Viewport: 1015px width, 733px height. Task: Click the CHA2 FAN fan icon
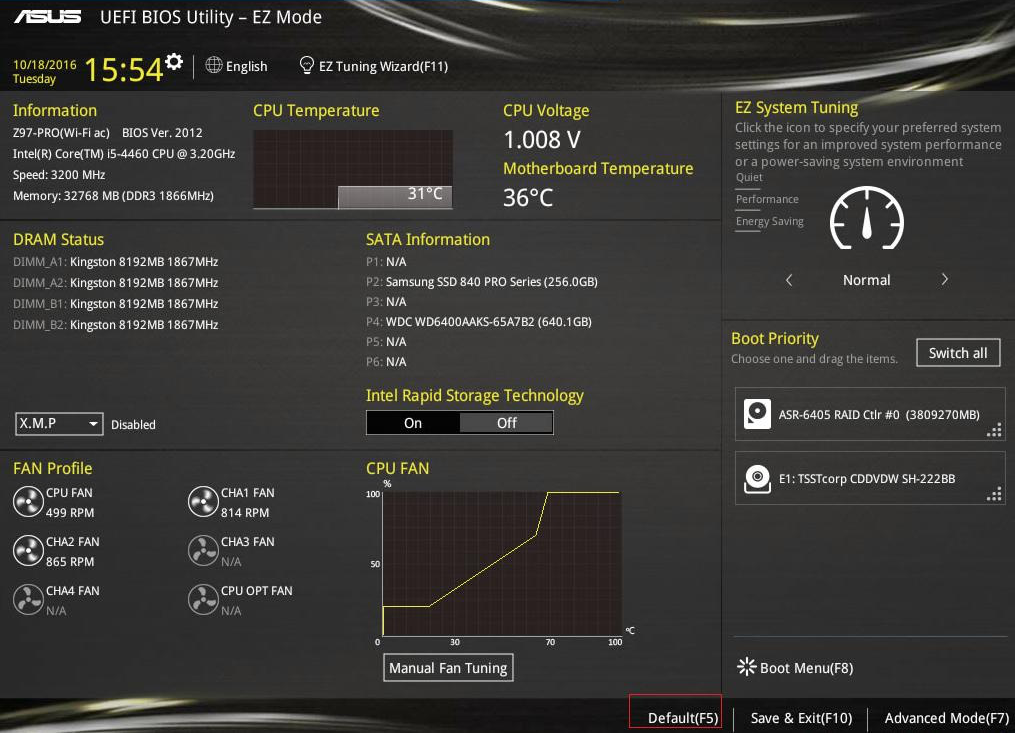coord(28,551)
